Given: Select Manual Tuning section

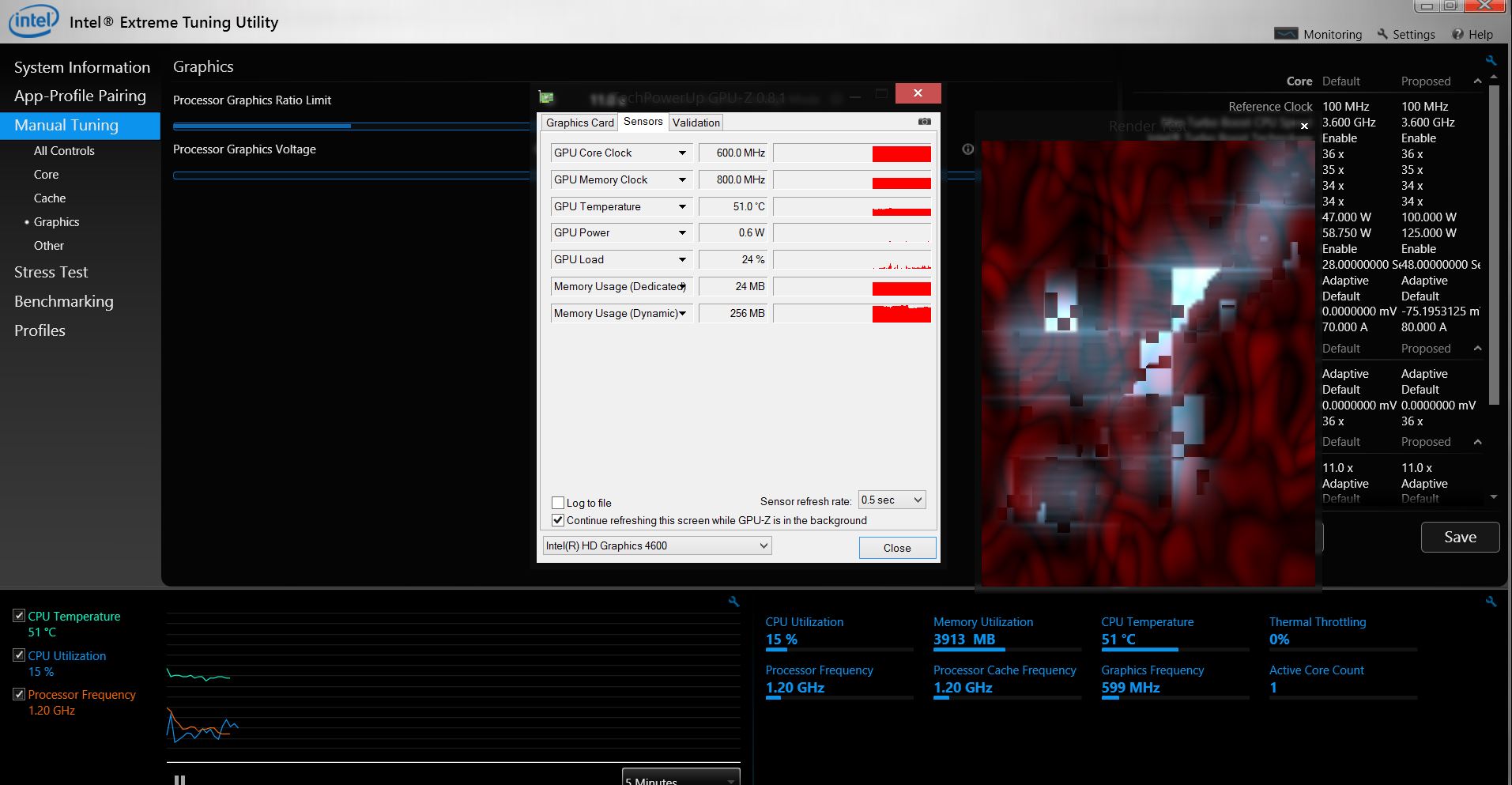Looking at the screenshot, I should click(x=80, y=125).
